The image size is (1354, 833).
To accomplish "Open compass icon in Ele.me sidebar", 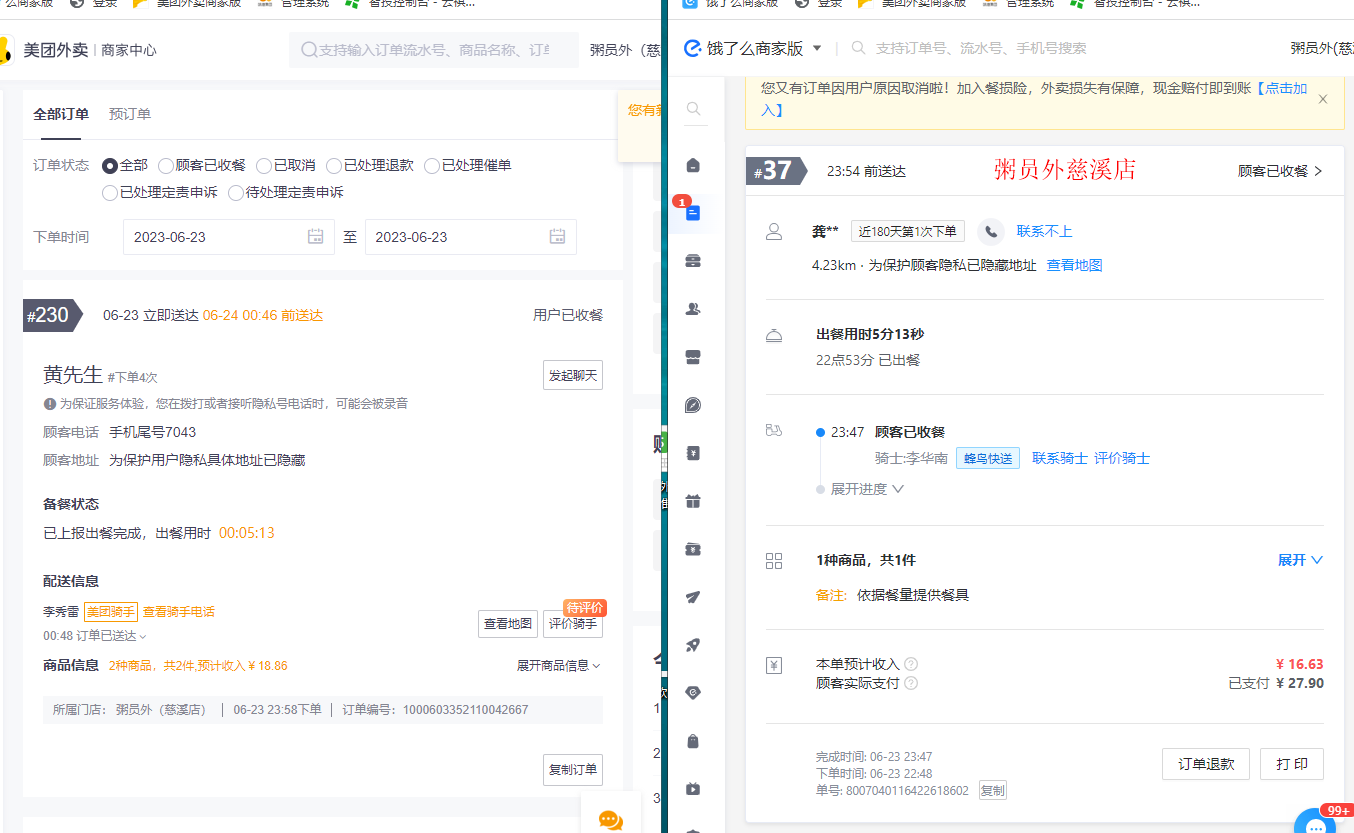I will [693, 405].
